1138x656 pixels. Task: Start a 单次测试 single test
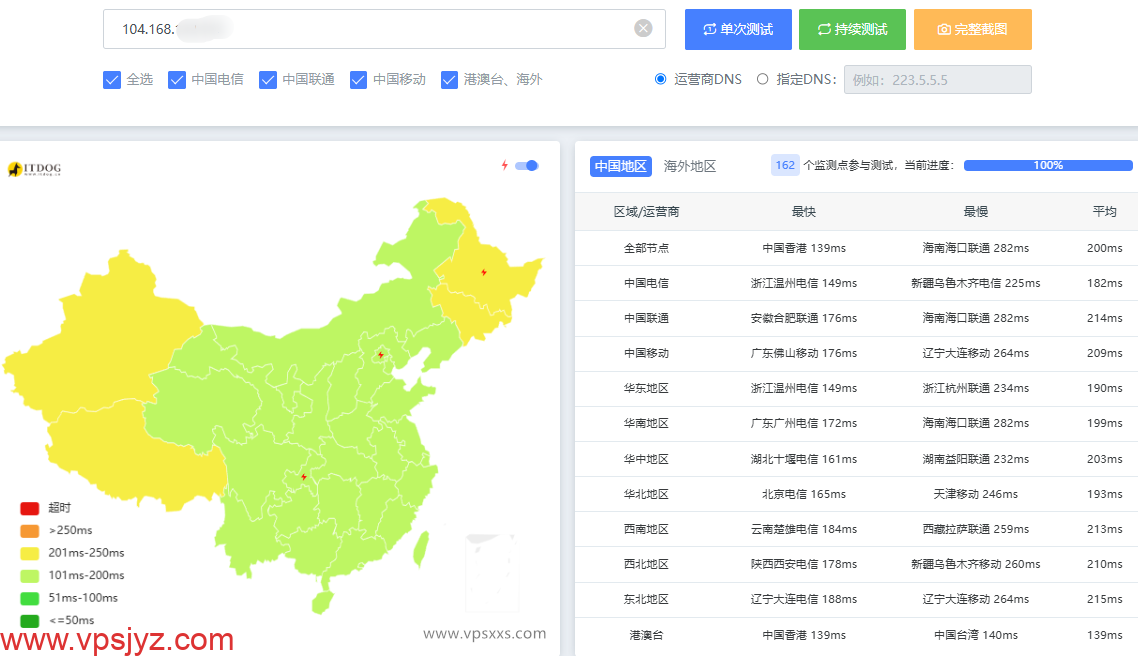738,30
